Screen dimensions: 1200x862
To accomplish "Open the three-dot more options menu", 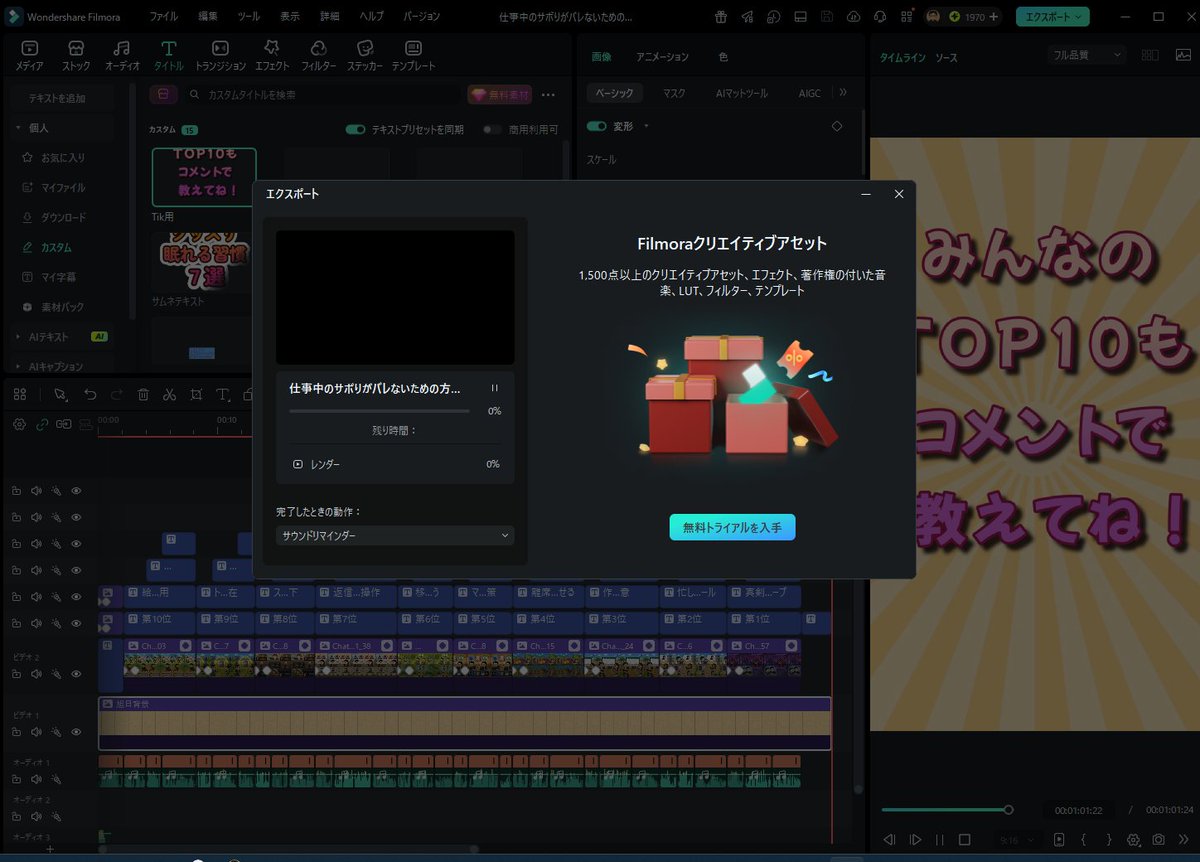I will click(x=548, y=94).
